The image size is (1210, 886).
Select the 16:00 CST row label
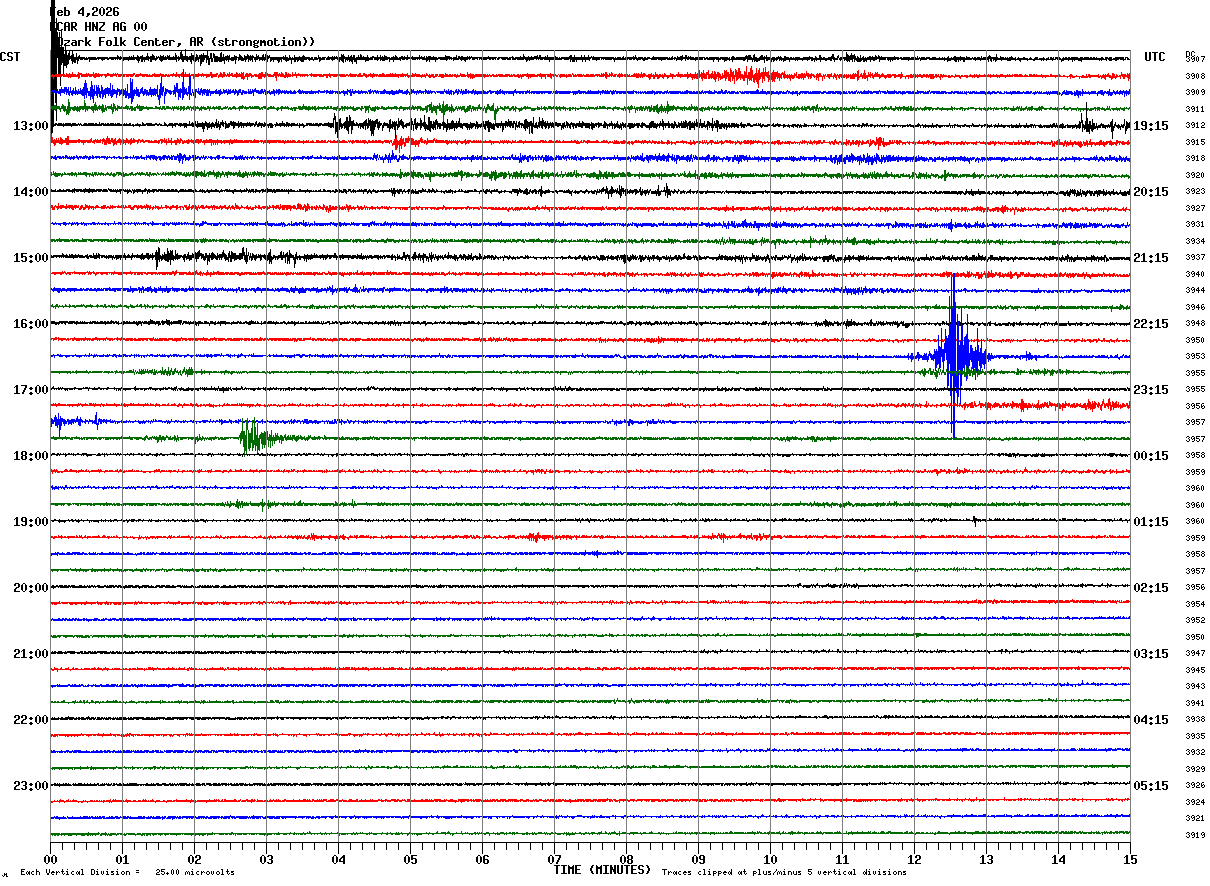pos(31,324)
